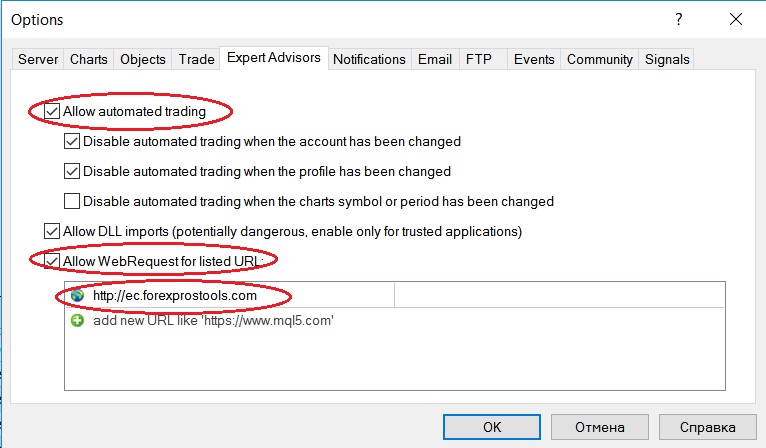Enable disable trading when charts symbol changed

tap(72, 201)
